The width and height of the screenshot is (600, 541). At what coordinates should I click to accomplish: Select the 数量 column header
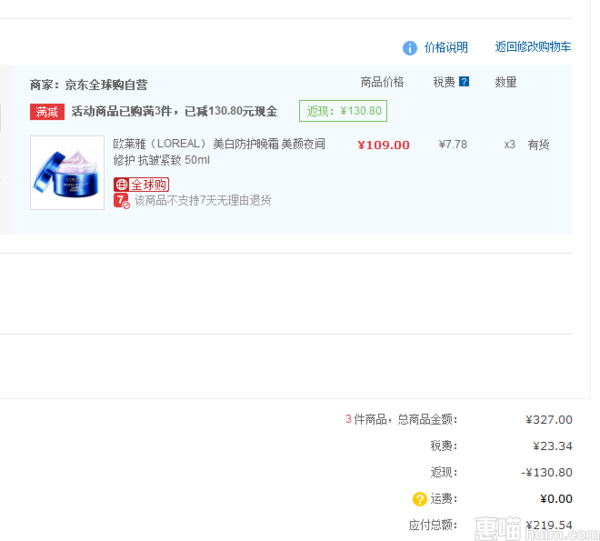point(505,82)
